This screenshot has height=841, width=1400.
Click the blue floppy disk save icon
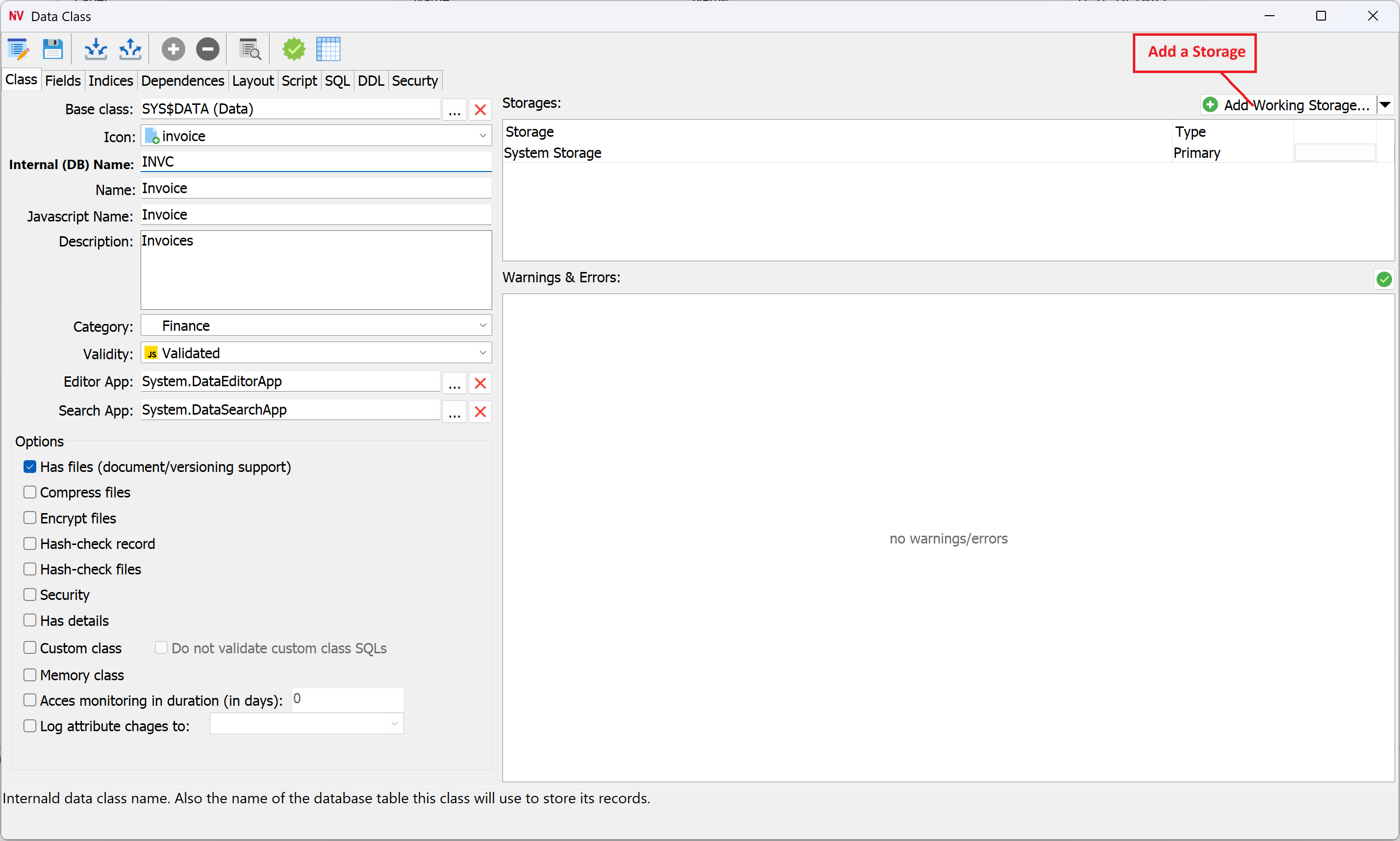52,49
